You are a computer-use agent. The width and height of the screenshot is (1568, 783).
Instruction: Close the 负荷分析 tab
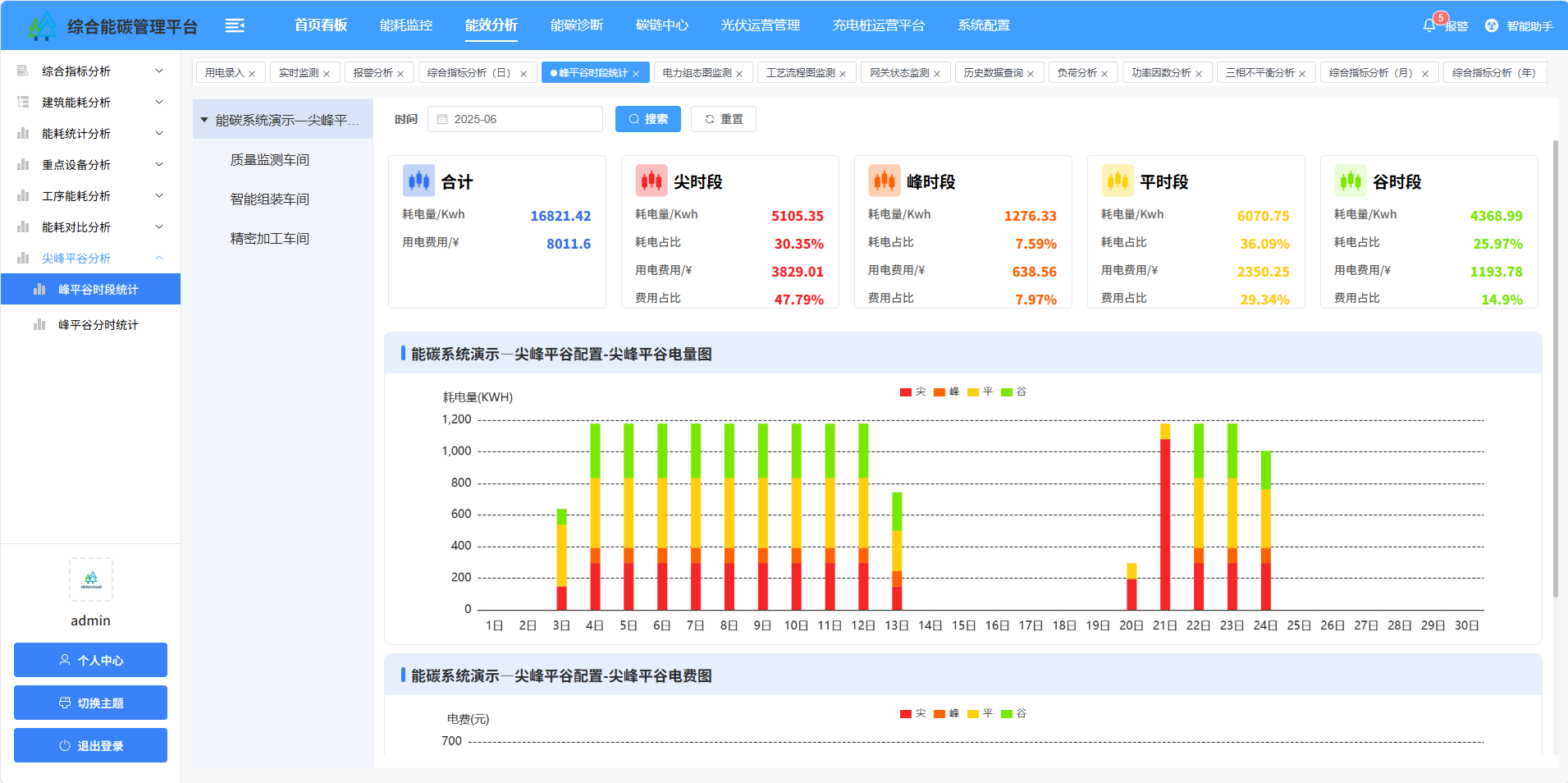(x=1104, y=74)
